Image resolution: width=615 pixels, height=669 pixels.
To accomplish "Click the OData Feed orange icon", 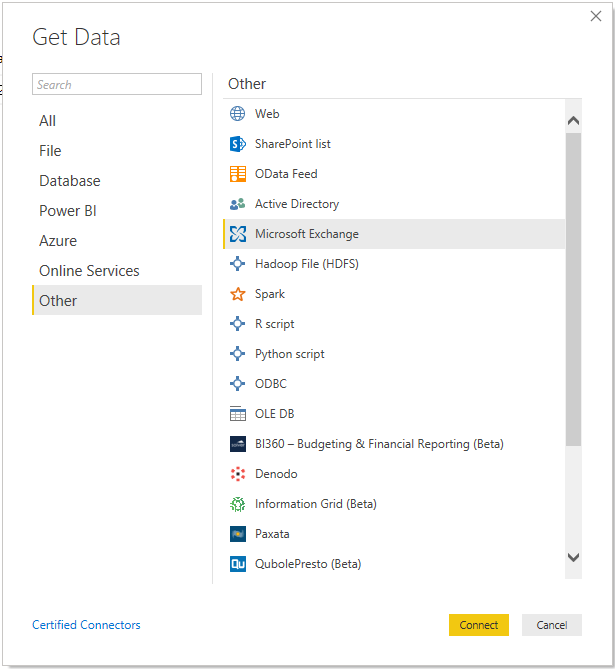I will pyautogui.click(x=237, y=174).
